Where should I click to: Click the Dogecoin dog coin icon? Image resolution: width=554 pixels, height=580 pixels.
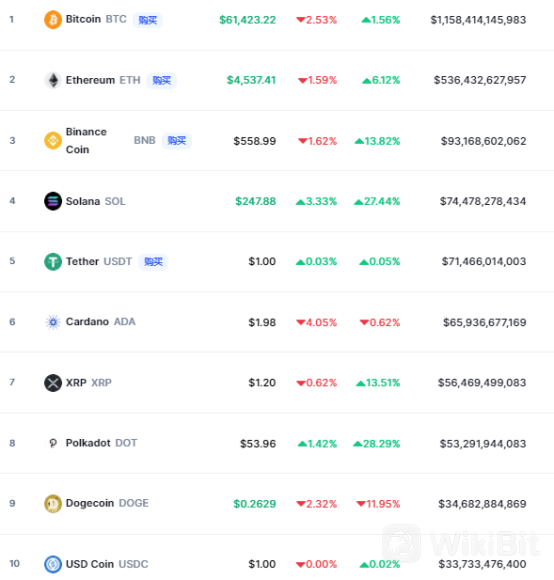pyautogui.click(x=53, y=504)
